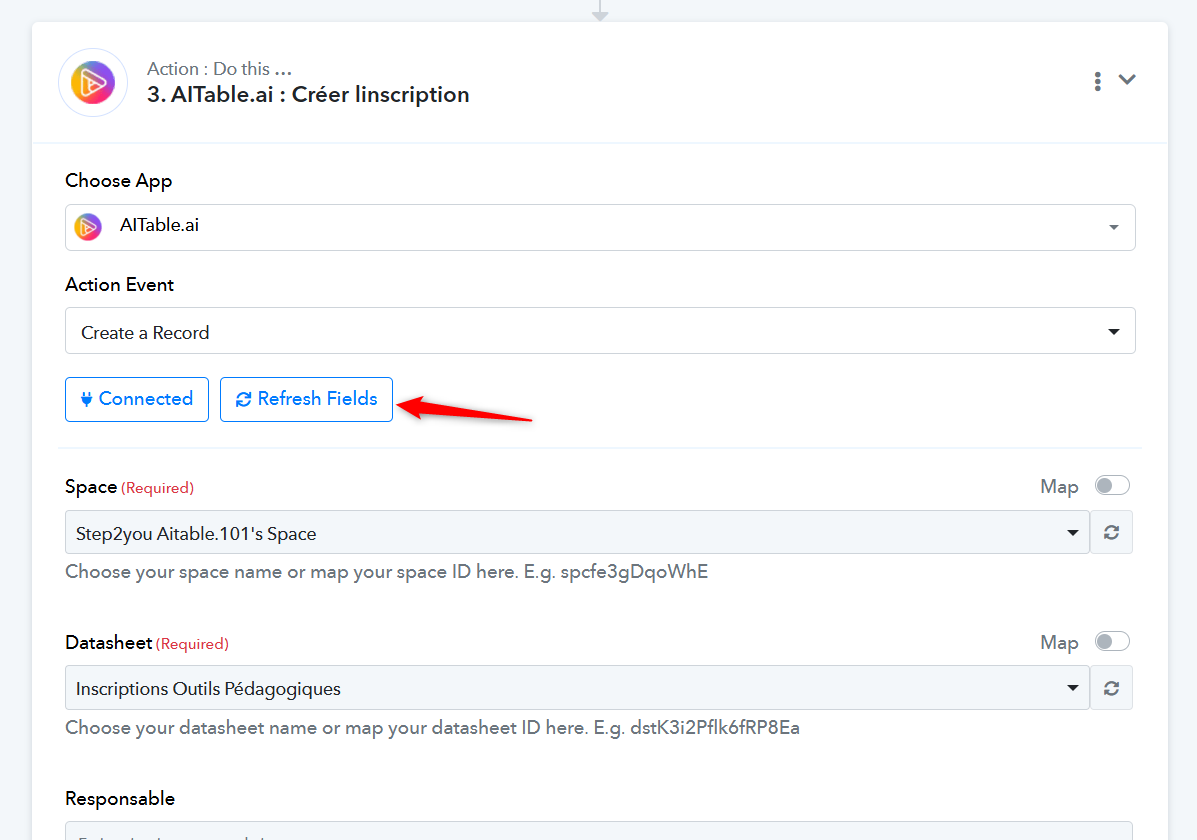Refresh the Space field options

[1112, 532]
